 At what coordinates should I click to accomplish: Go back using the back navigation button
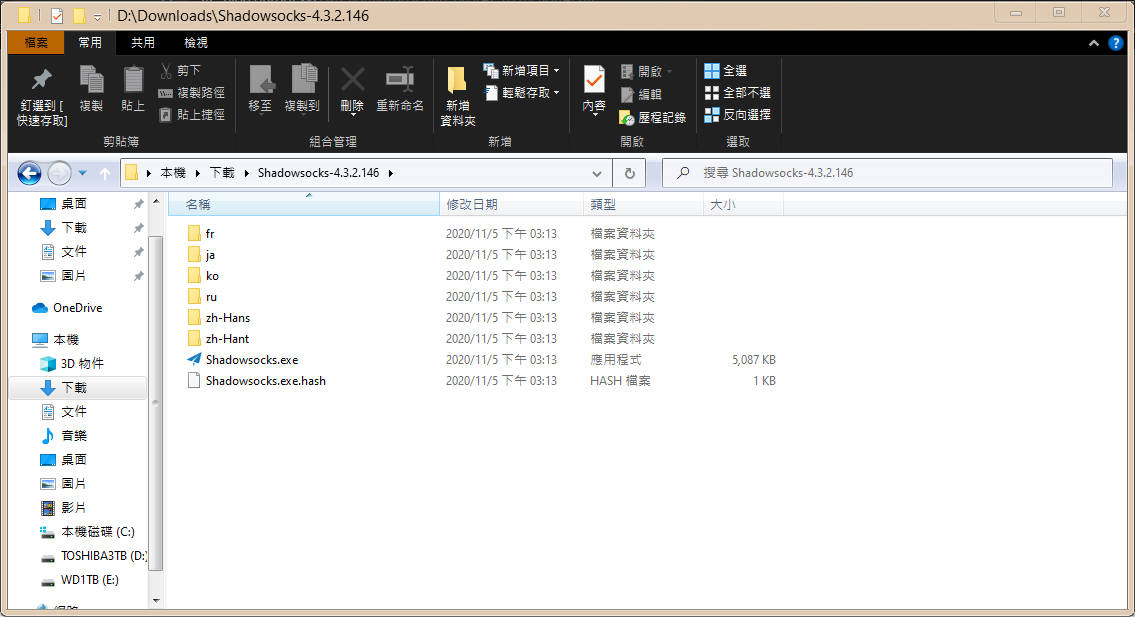click(28, 172)
